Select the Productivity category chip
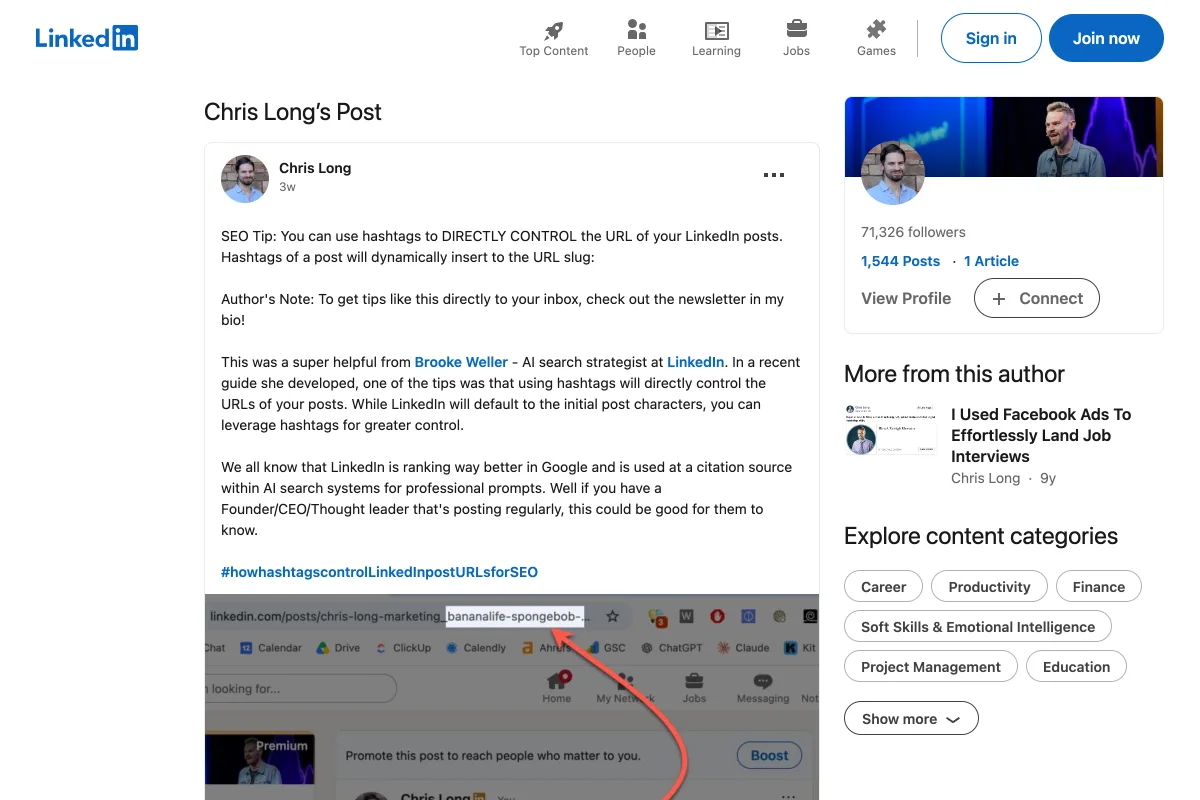The width and height of the screenshot is (1200, 800). [989, 587]
